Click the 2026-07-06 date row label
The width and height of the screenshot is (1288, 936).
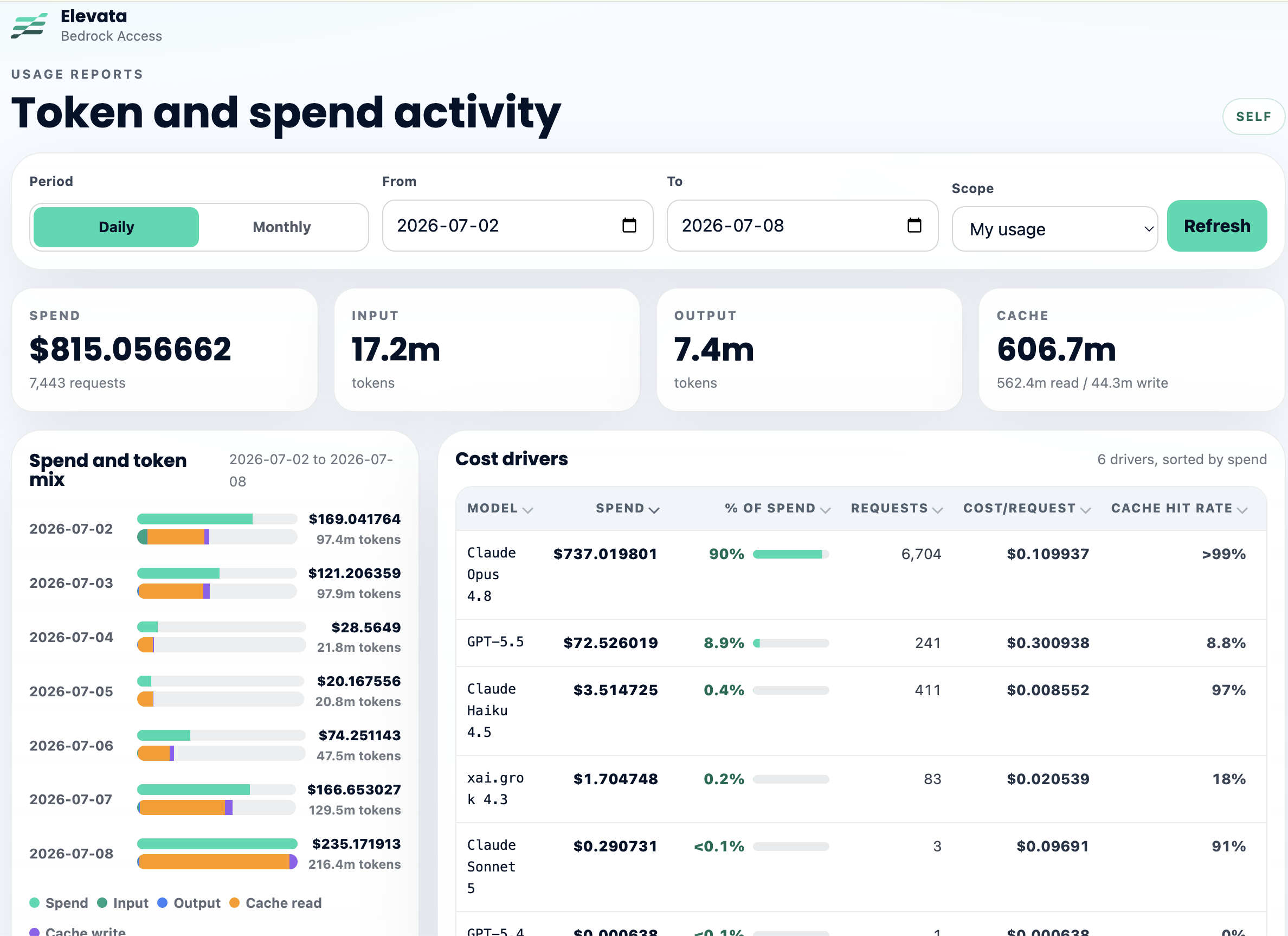(71, 746)
